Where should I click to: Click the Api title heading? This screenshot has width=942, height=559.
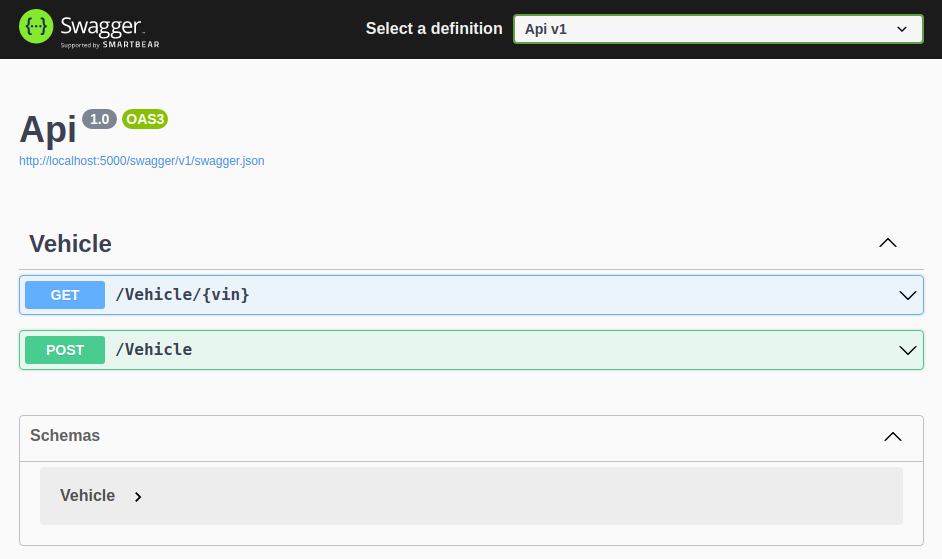point(48,130)
